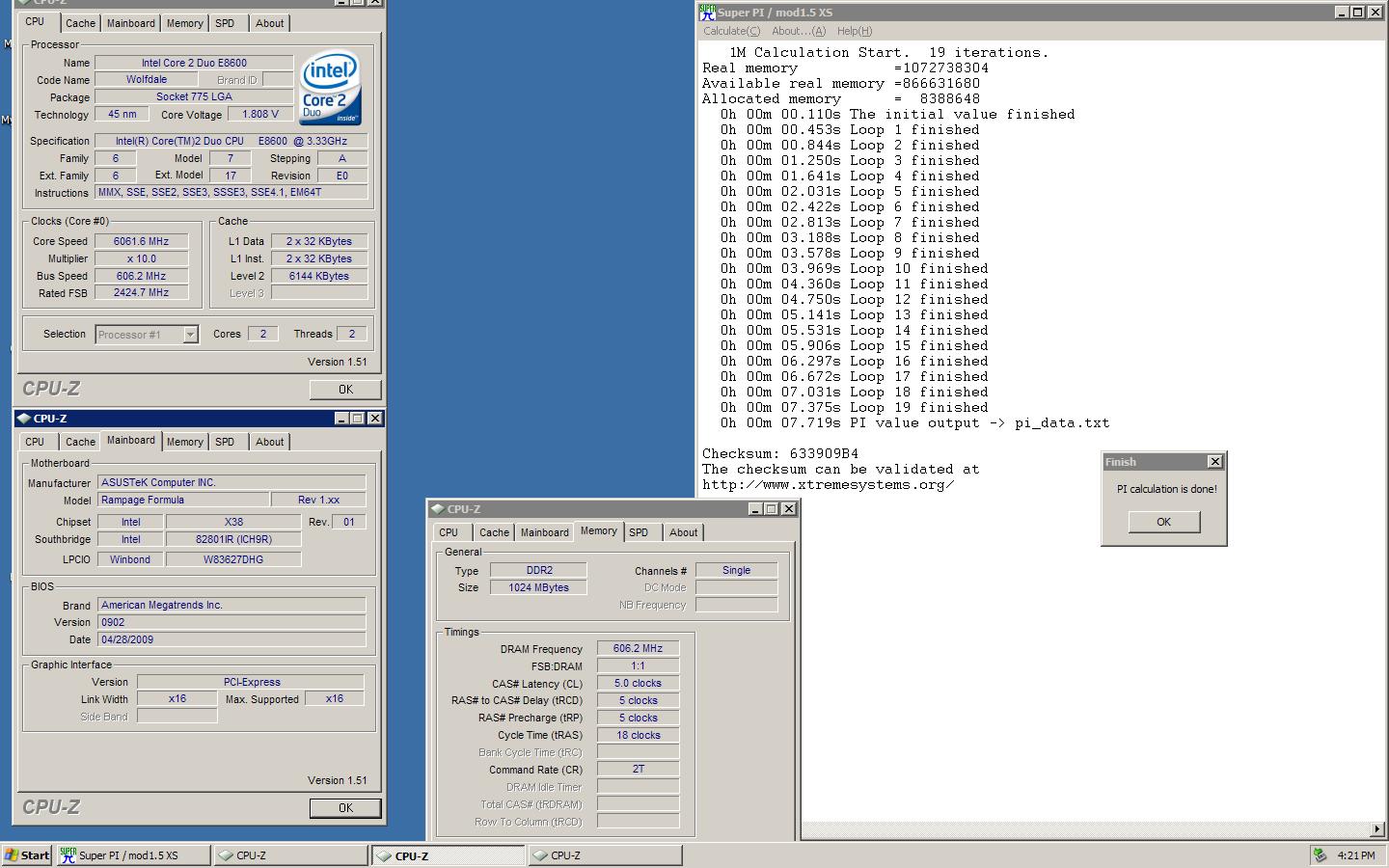Expand the Processor #1 selection dropdown
This screenshot has width=1389, height=868.
coord(190,335)
